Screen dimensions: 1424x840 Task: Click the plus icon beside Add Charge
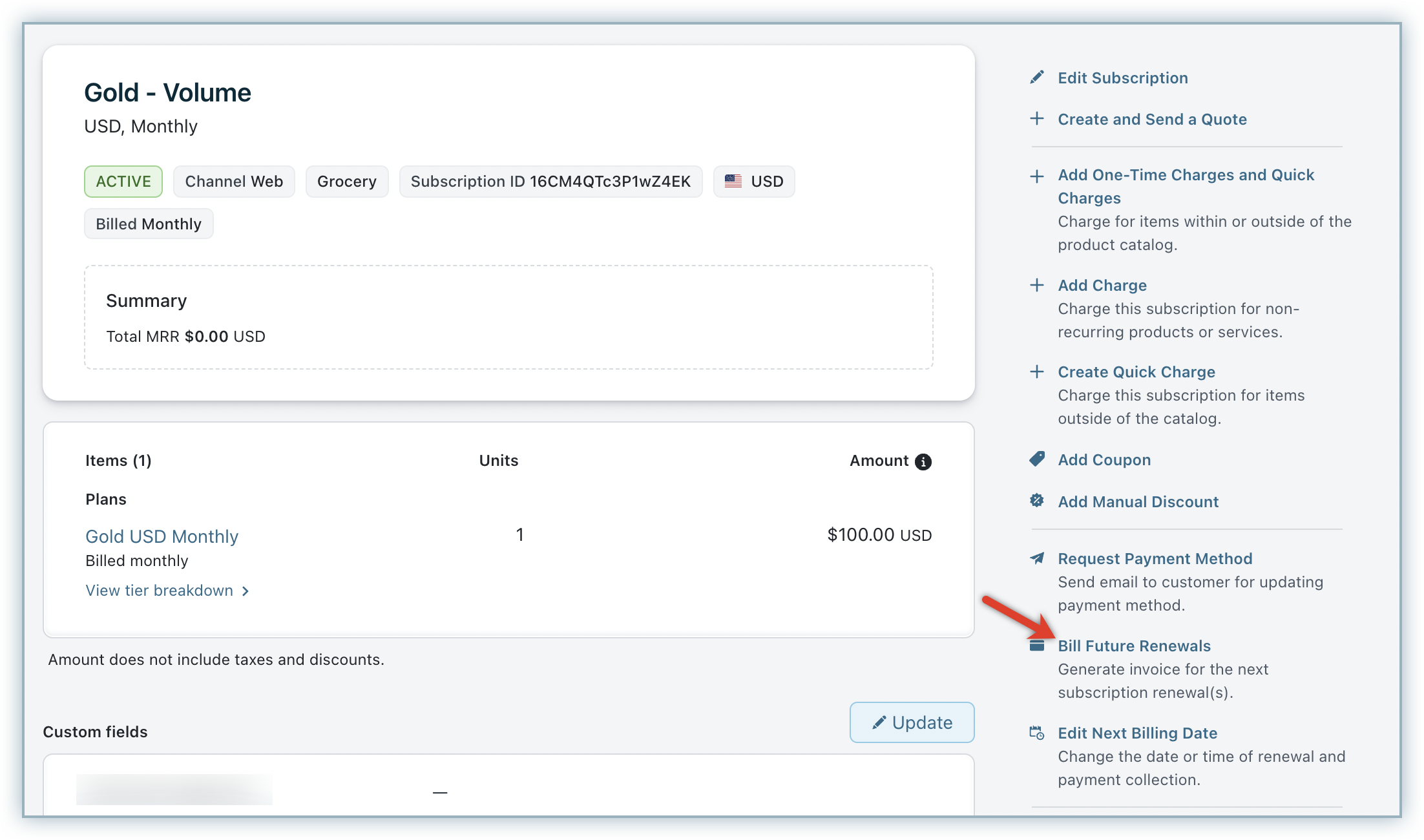click(x=1036, y=285)
